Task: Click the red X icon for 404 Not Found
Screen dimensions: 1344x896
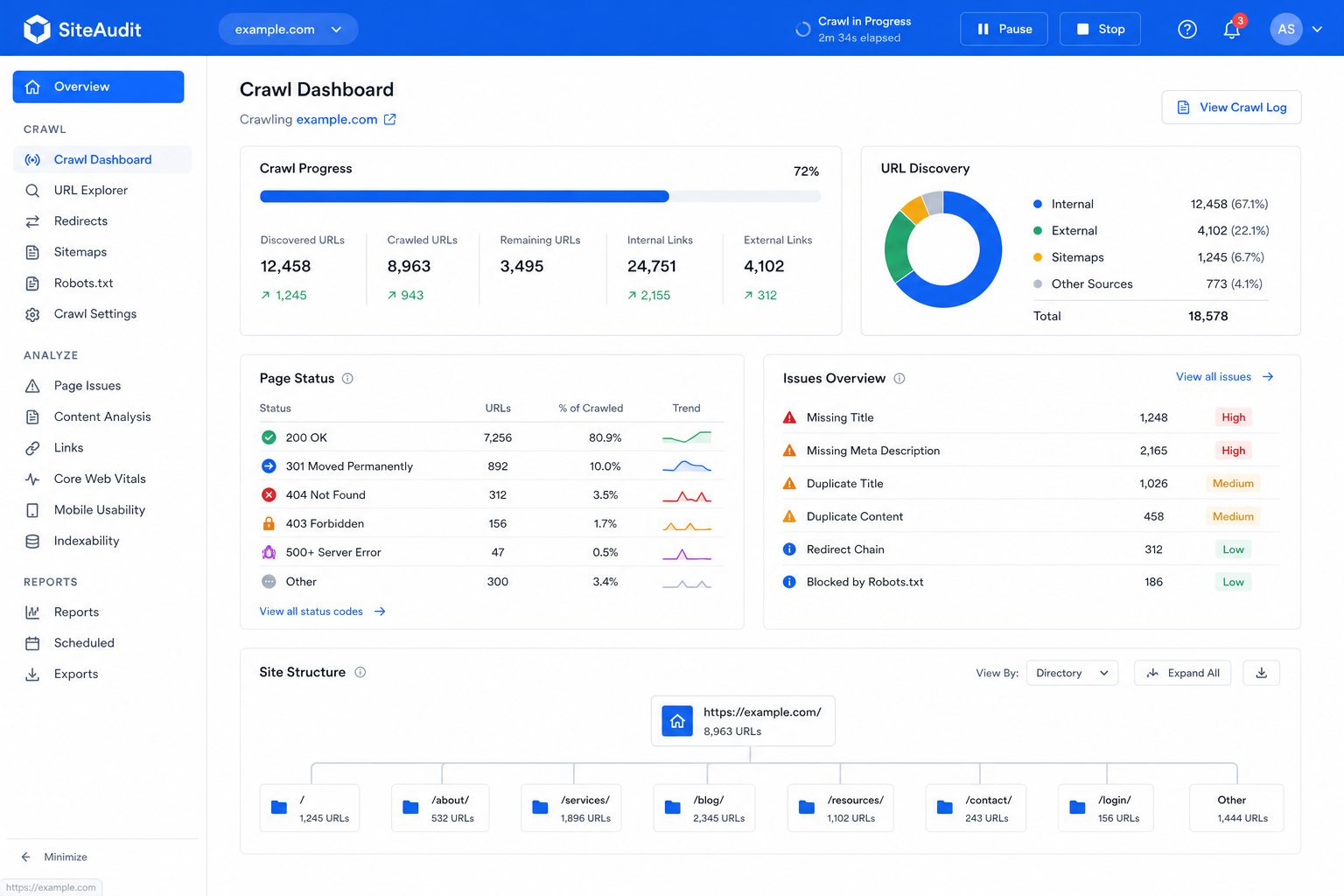Action: (269, 494)
